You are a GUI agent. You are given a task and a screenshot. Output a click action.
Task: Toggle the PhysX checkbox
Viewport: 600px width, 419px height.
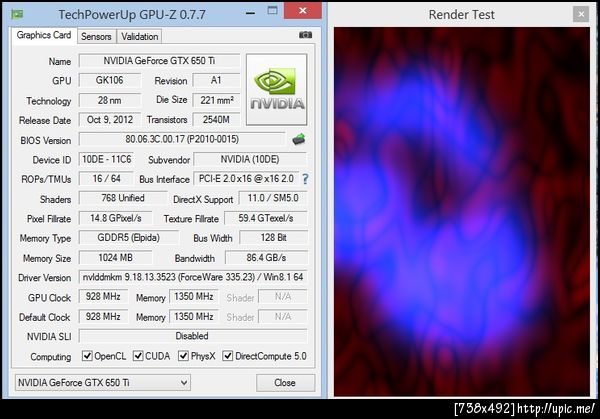click(183, 356)
